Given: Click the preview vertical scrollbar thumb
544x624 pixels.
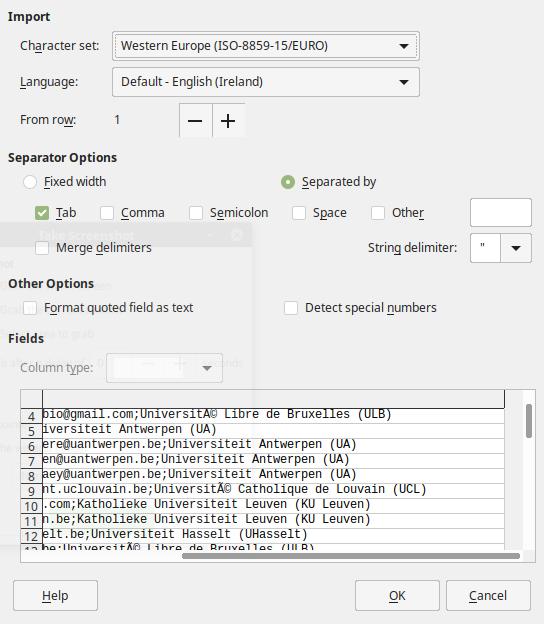Looking at the screenshot, I should pos(529,421).
